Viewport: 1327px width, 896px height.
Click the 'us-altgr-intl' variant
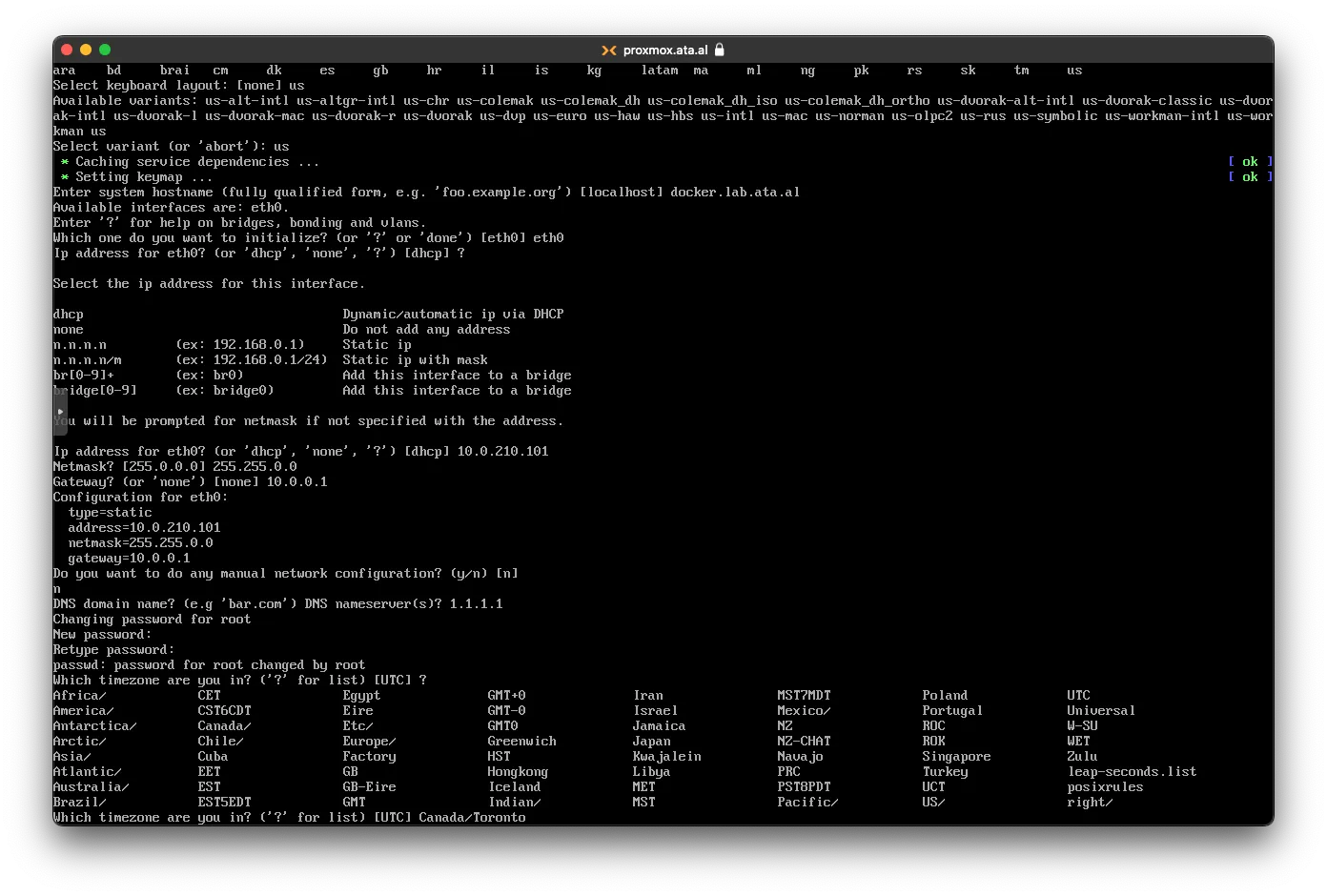[347, 101]
